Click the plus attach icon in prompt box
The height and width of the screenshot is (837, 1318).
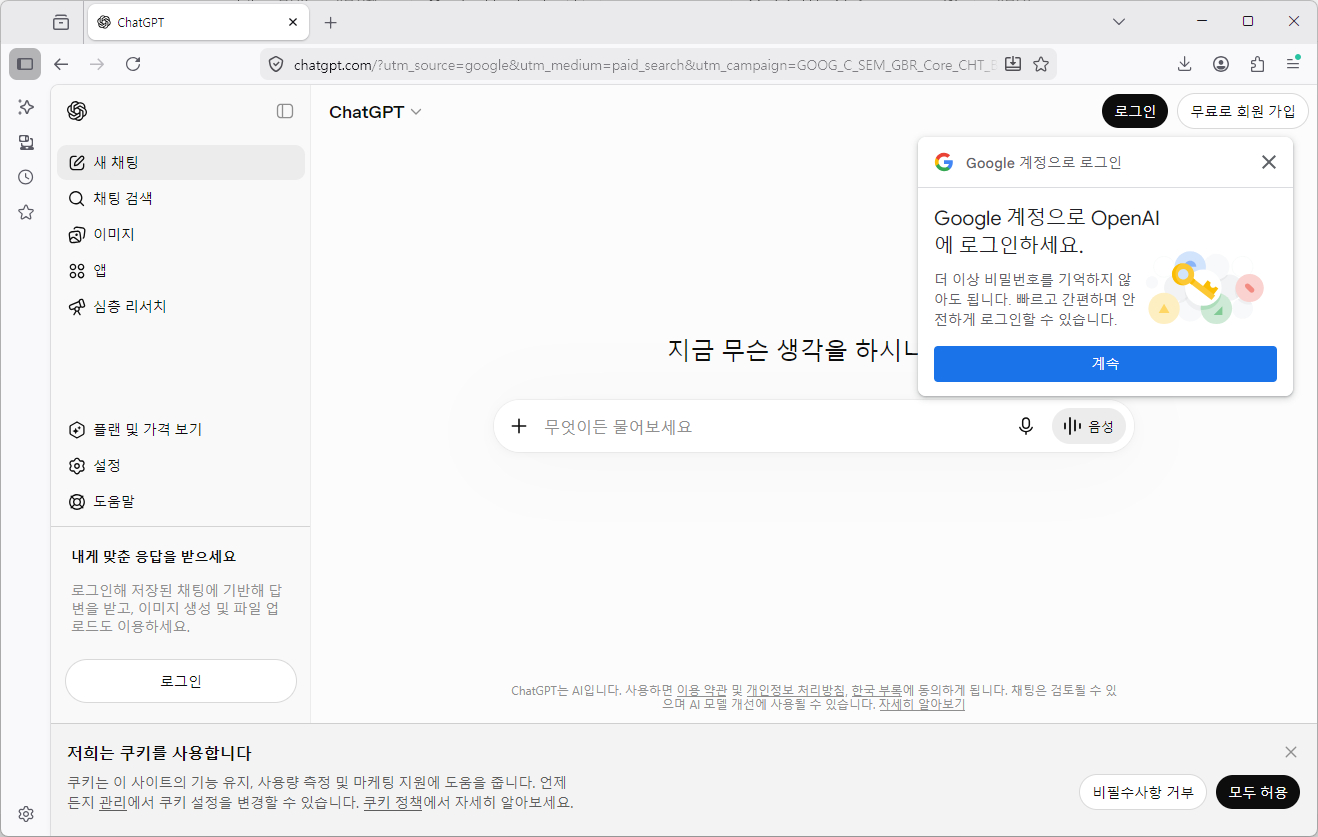[519, 426]
